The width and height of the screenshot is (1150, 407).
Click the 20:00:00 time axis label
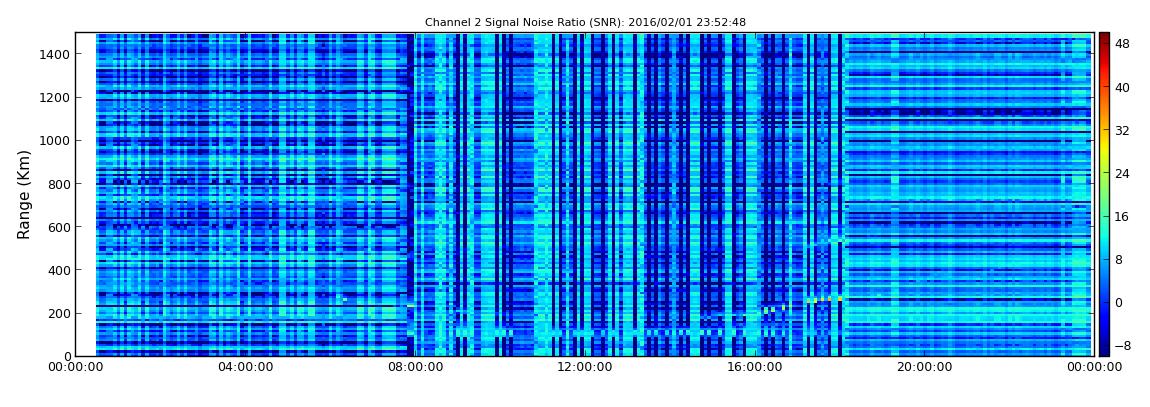923,367
